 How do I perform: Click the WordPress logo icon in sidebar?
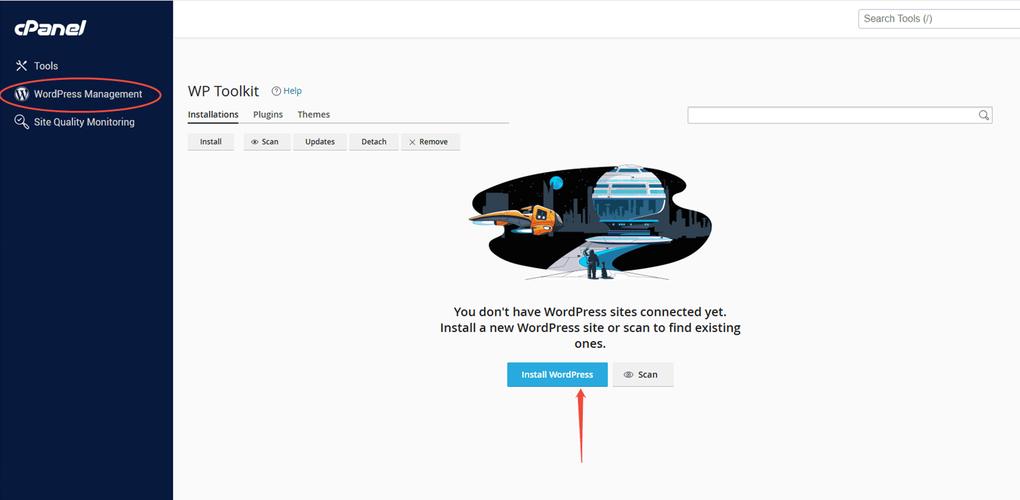pyautogui.click(x=21, y=94)
